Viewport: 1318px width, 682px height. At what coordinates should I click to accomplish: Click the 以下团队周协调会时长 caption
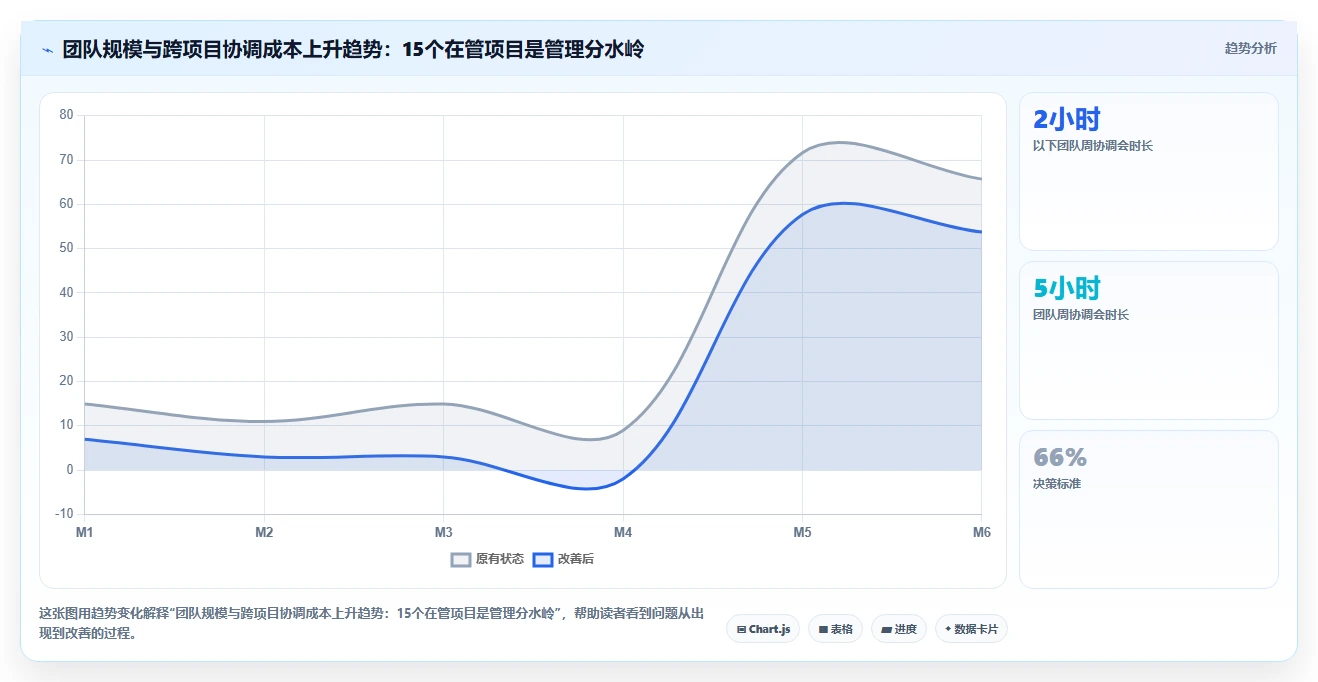[1093, 146]
